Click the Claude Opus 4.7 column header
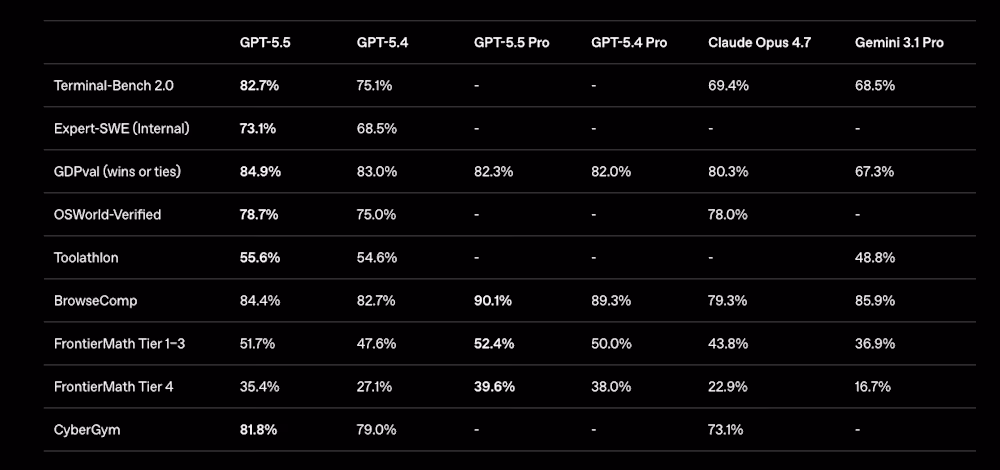The height and width of the screenshot is (470, 1000). (761, 43)
